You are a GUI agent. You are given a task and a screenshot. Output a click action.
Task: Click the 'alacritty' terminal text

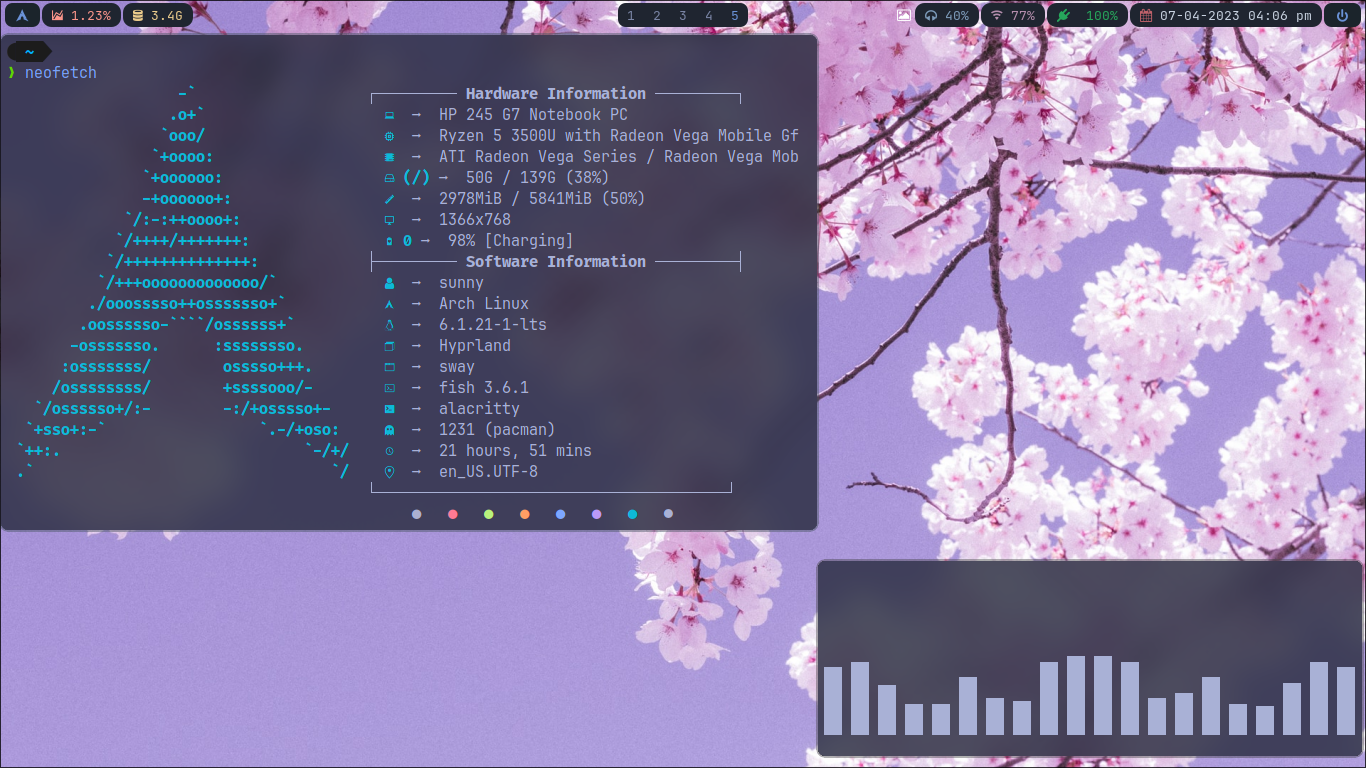479,409
